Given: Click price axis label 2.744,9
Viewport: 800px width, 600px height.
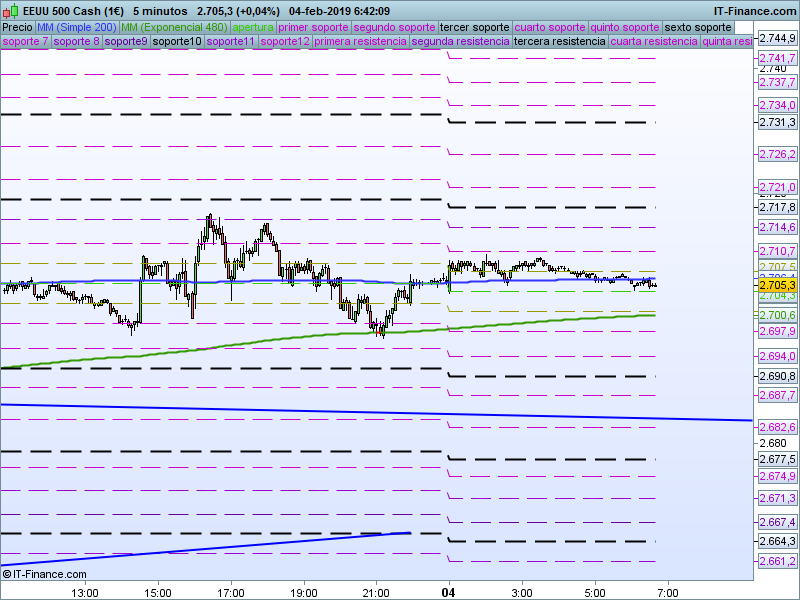Looking at the screenshot, I should click(x=777, y=38).
